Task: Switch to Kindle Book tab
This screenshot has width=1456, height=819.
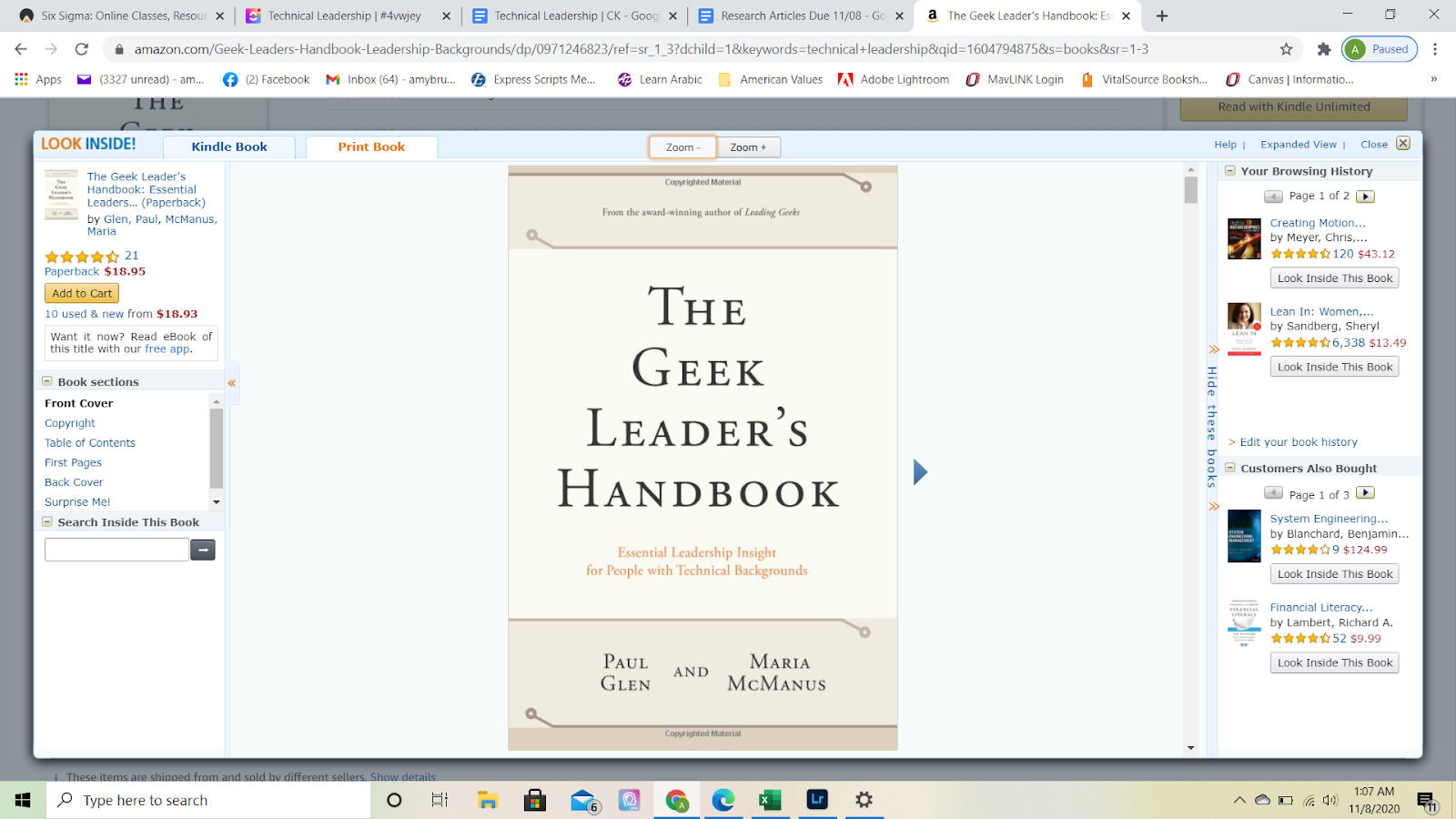Action: point(229,147)
